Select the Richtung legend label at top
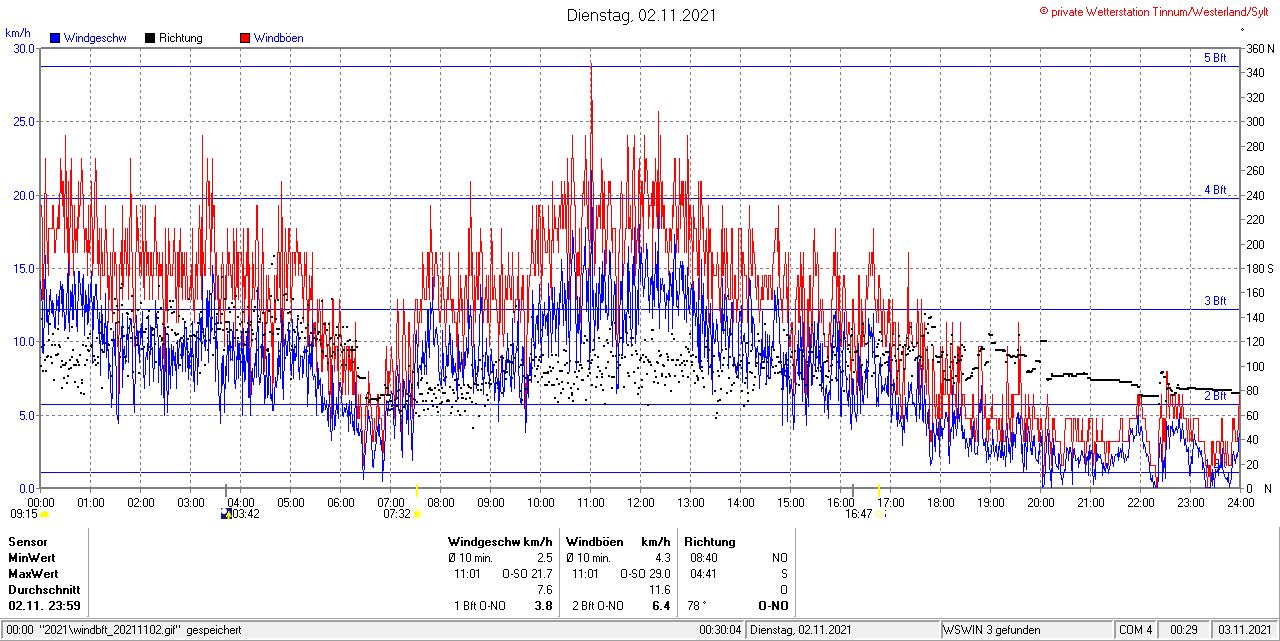1280x641 pixels. [x=181, y=38]
